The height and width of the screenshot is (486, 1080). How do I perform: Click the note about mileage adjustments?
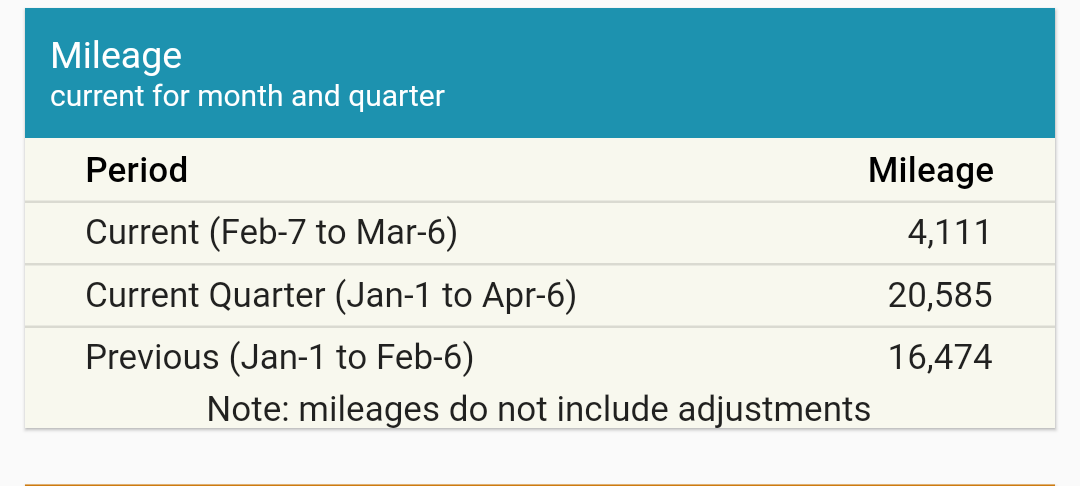point(538,408)
